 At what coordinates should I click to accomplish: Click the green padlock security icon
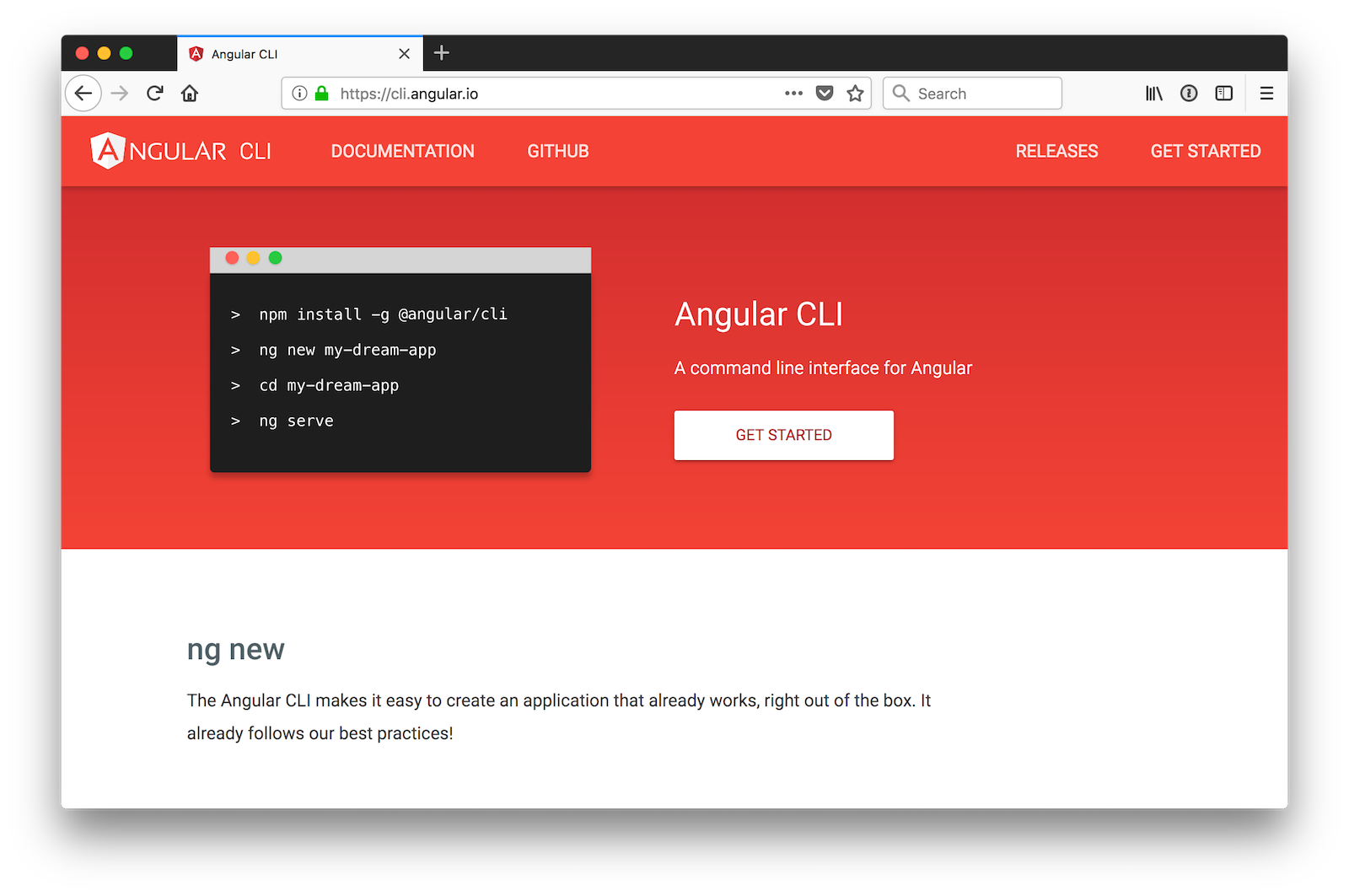[321, 94]
